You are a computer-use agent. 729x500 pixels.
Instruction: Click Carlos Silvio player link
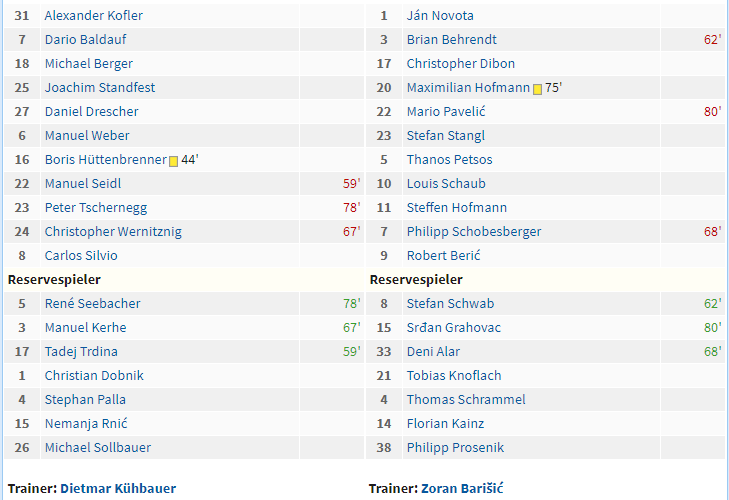[x=81, y=256]
